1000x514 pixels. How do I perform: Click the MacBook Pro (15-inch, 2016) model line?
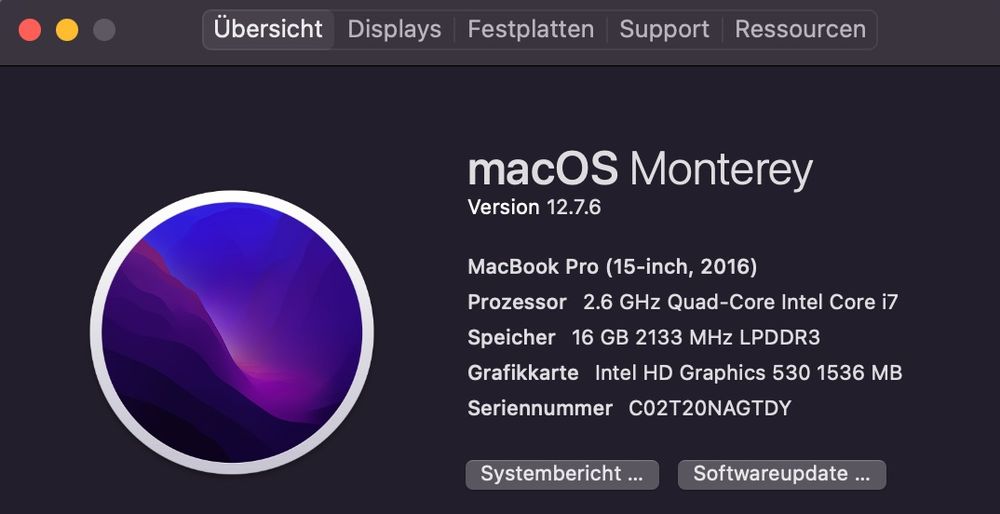[612, 267]
